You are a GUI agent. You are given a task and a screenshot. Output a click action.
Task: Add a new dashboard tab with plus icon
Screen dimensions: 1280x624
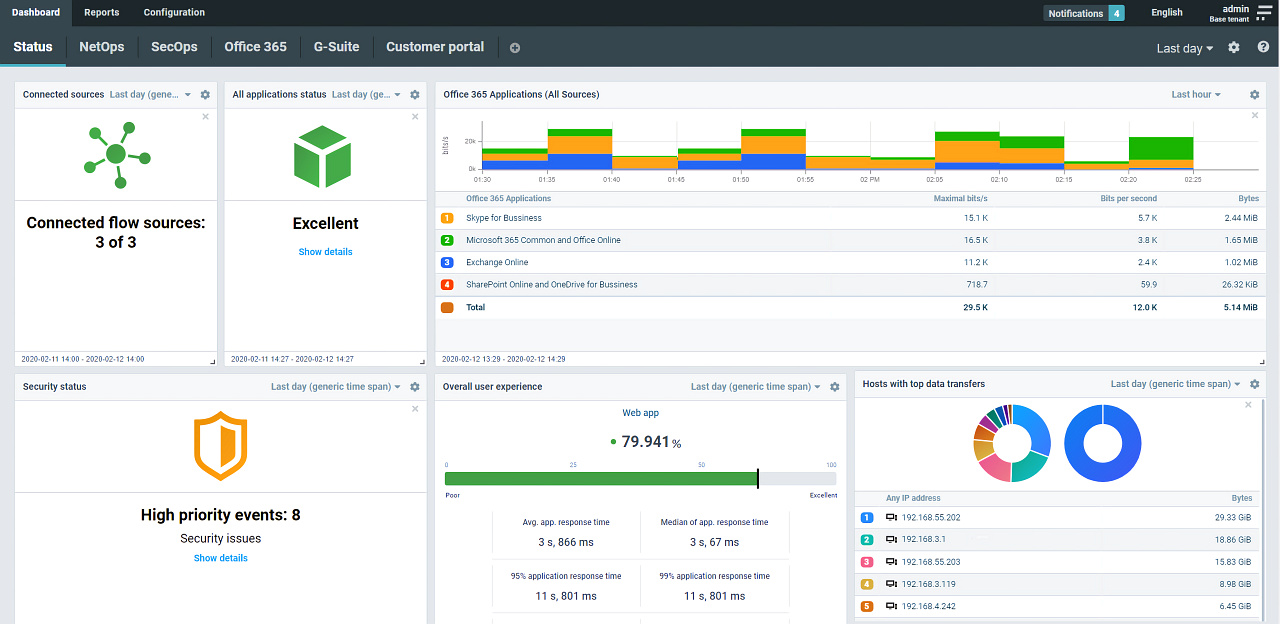click(515, 48)
